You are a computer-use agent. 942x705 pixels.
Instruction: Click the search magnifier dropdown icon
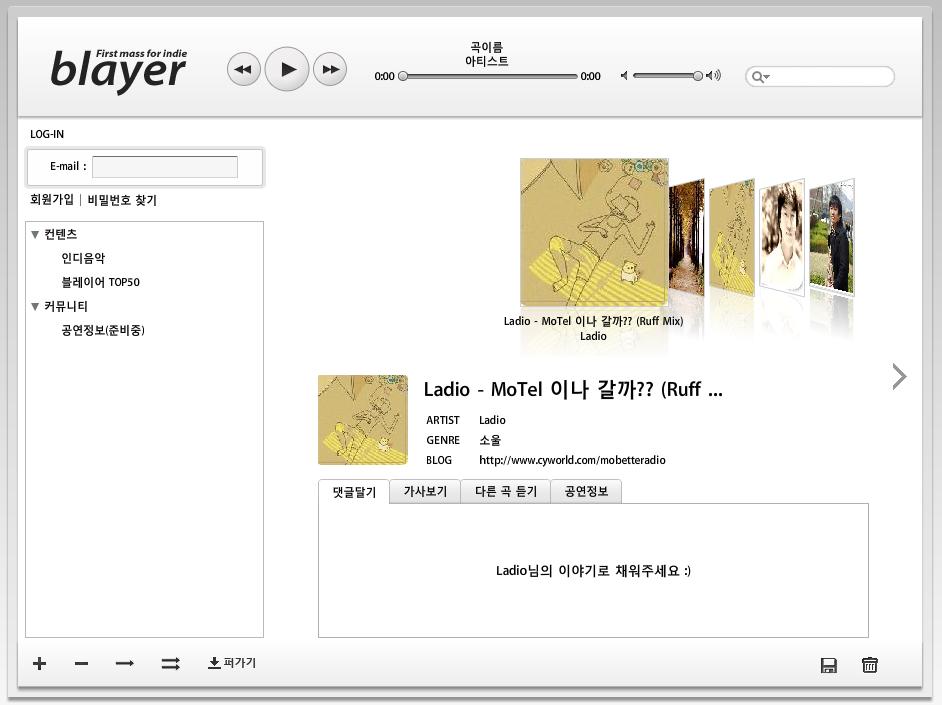click(761, 77)
